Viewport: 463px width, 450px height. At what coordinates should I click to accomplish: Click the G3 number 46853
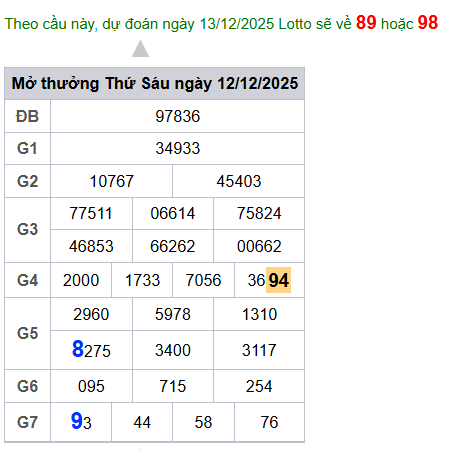[x=91, y=246]
